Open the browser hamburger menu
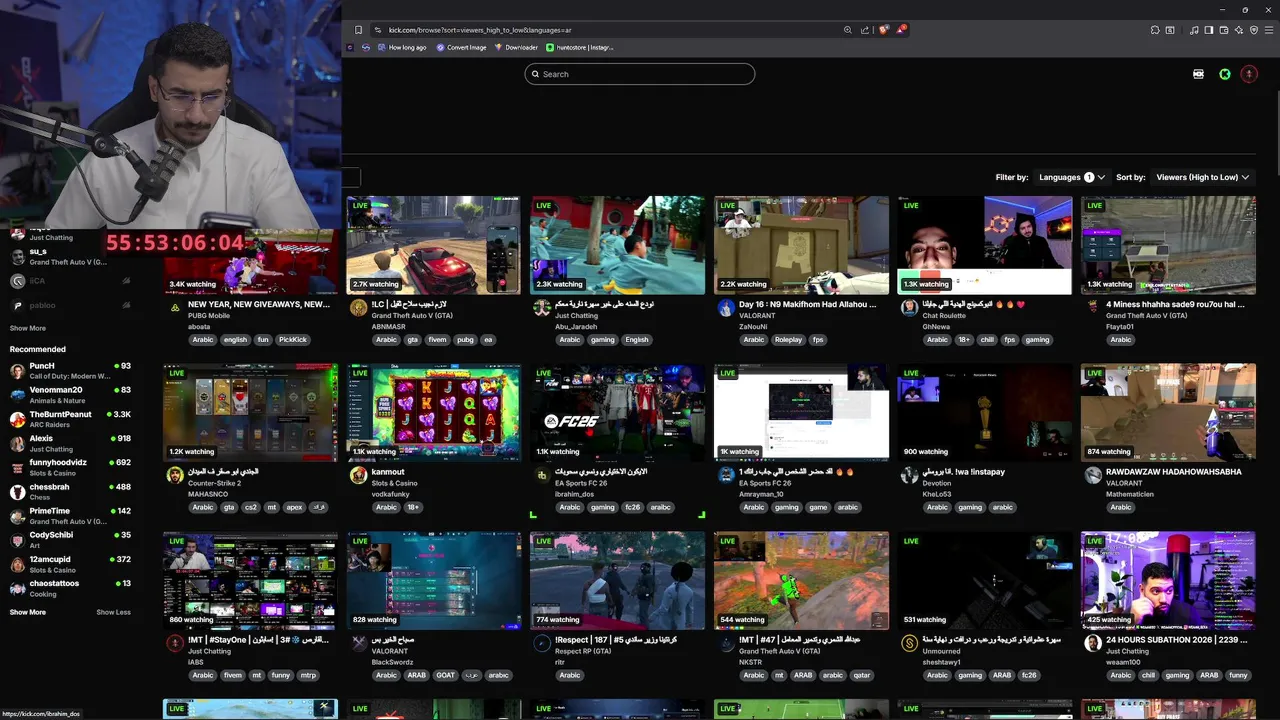 tap(1269, 30)
